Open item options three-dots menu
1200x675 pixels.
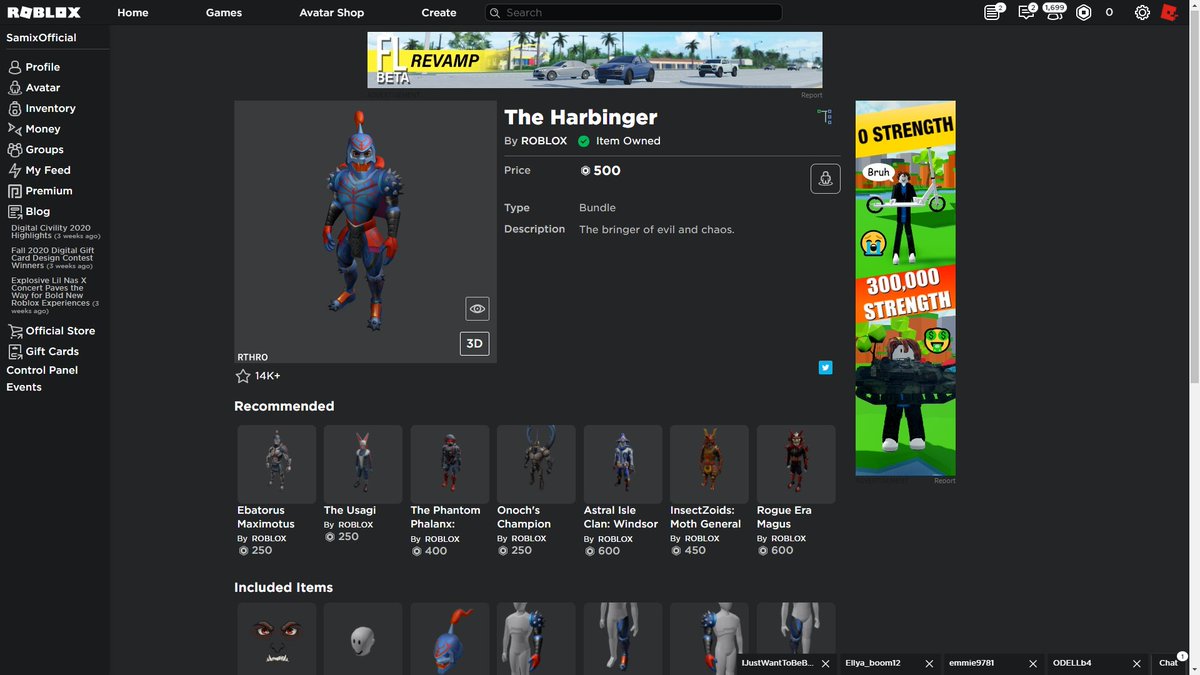(x=824, y=117)
